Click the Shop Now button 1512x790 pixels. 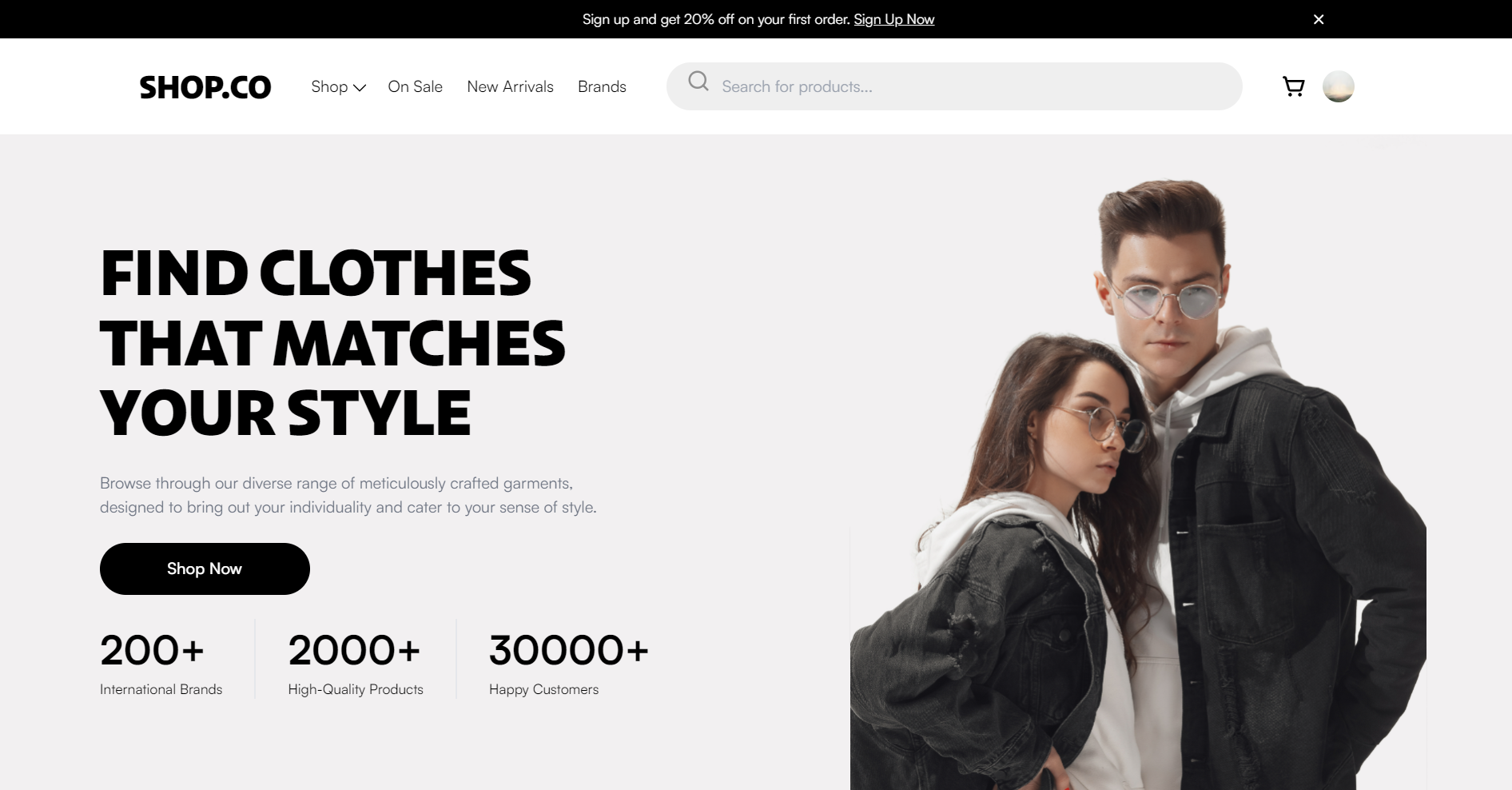[205, 569]
